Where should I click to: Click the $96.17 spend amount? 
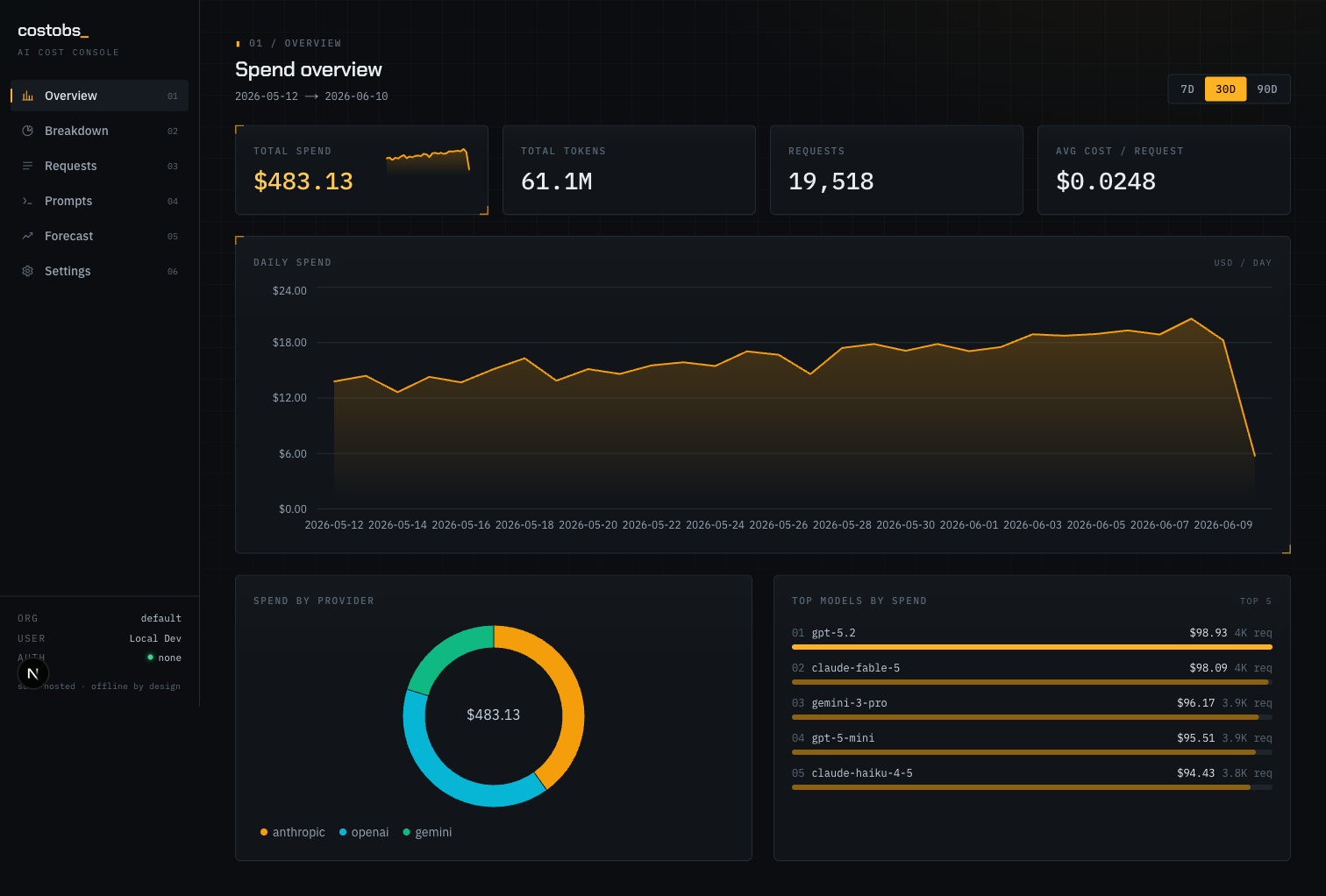[x=1196, y=703]
